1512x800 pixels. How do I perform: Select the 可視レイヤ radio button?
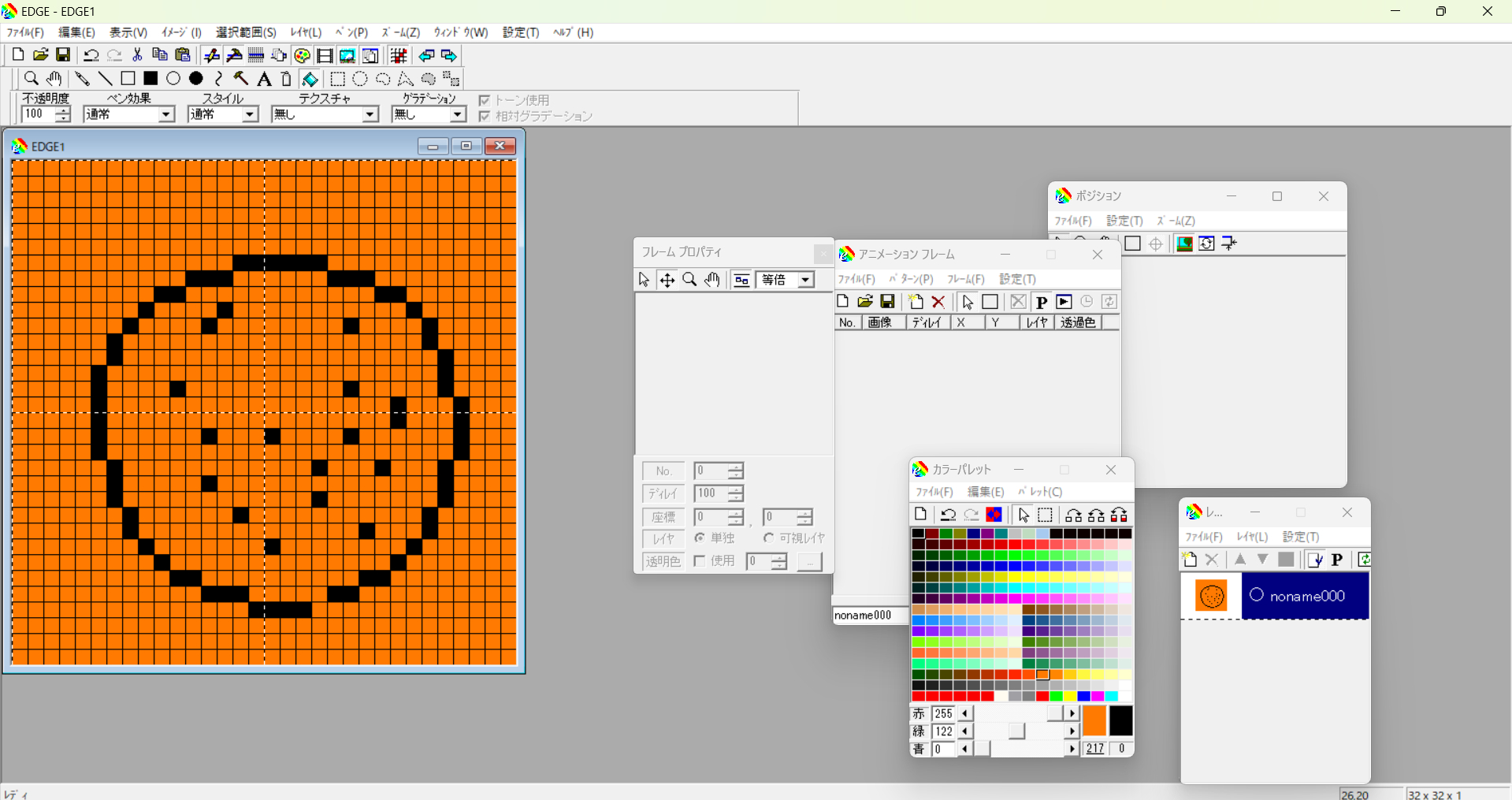pos(768,538)
